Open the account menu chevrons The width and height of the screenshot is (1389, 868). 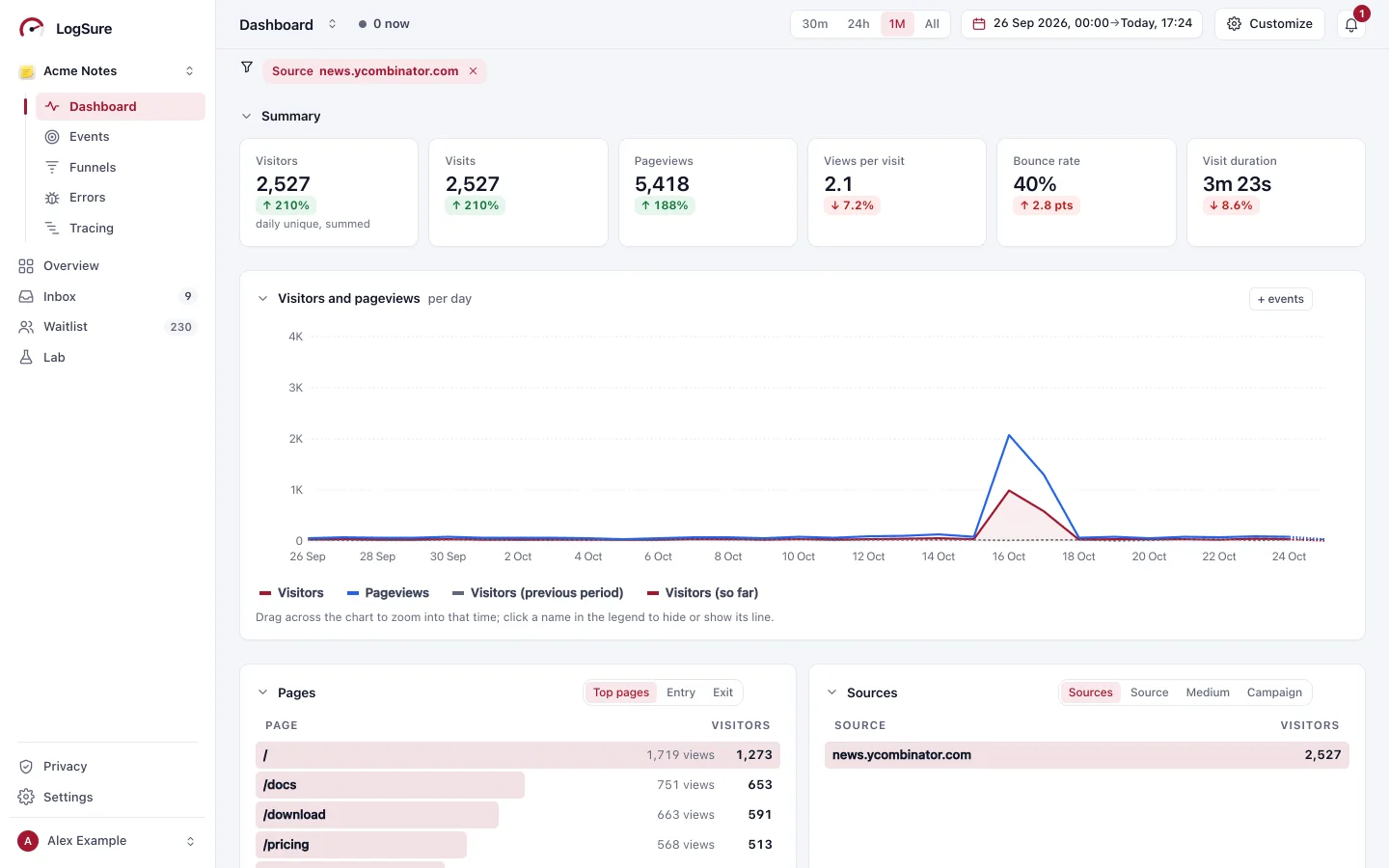[190, 841]
